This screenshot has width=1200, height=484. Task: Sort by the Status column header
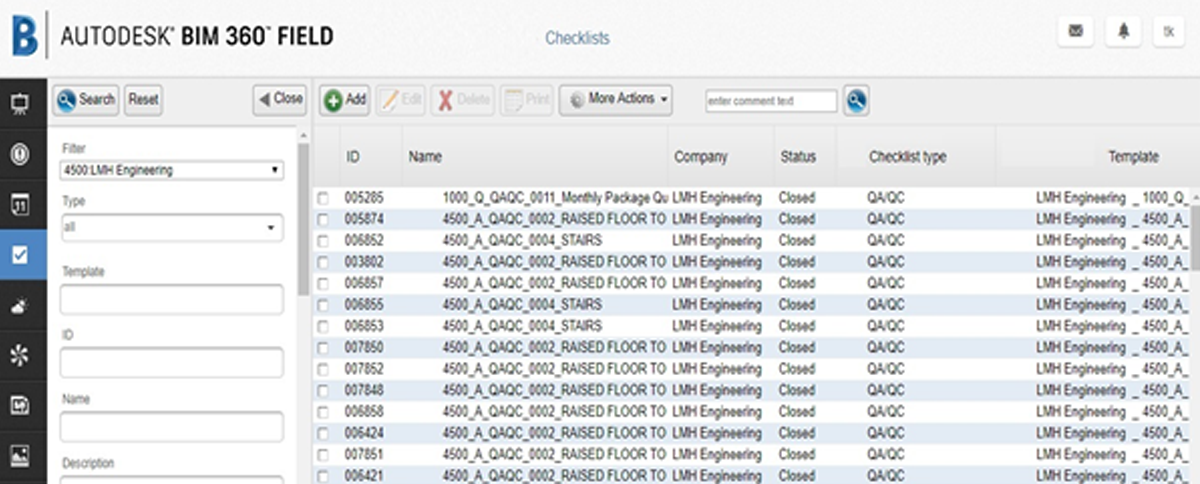(798, 157)
